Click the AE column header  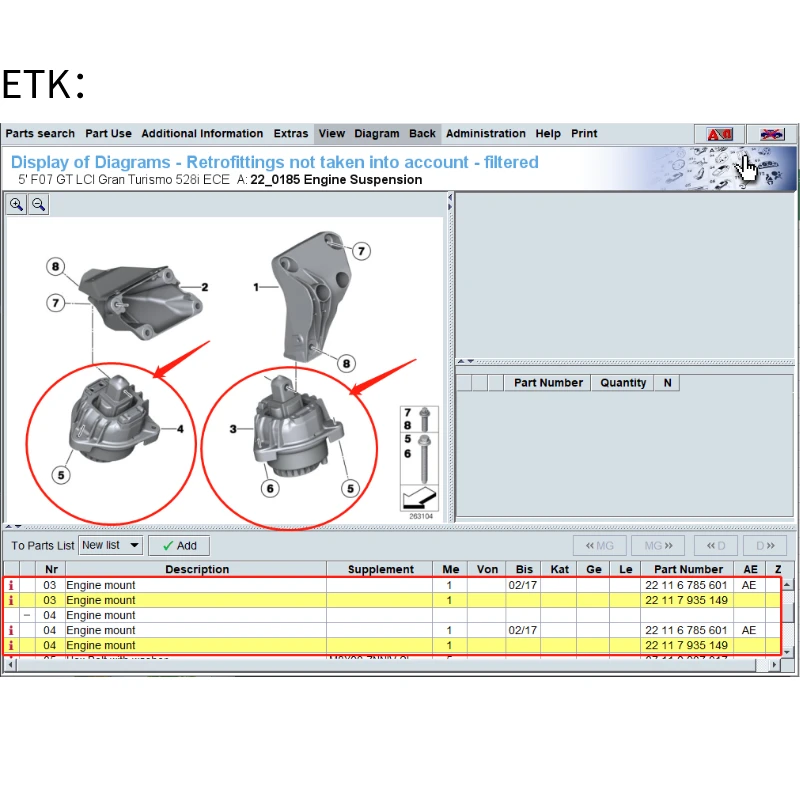[x=750, y=569]
